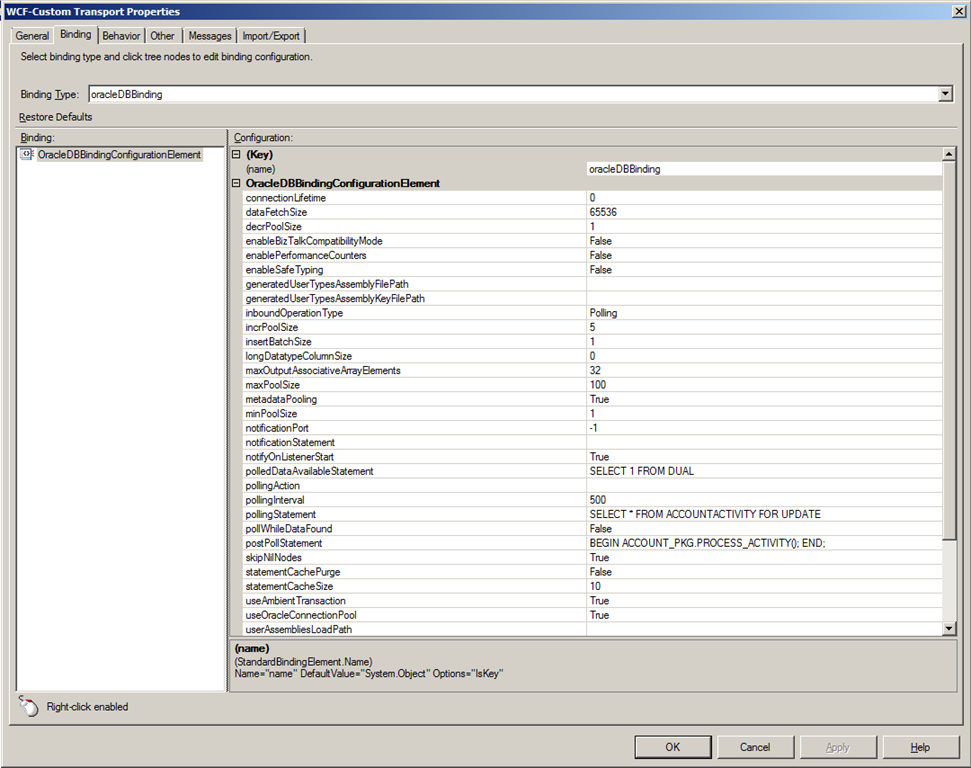Collapse the OracleDBBindingConfigurationElement property group
This screenshot has height=768, width=971.
coord(236,183)
